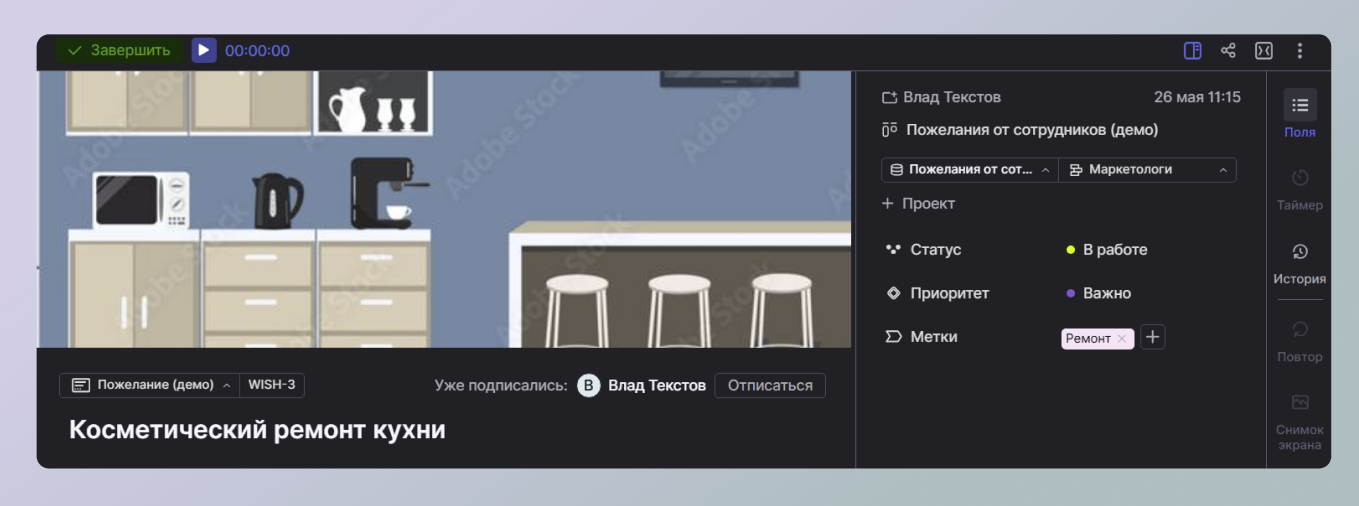Click the Приоритет diamond icon
Viewport: 1359px width, 506px height.
click(x=893, y=293)
